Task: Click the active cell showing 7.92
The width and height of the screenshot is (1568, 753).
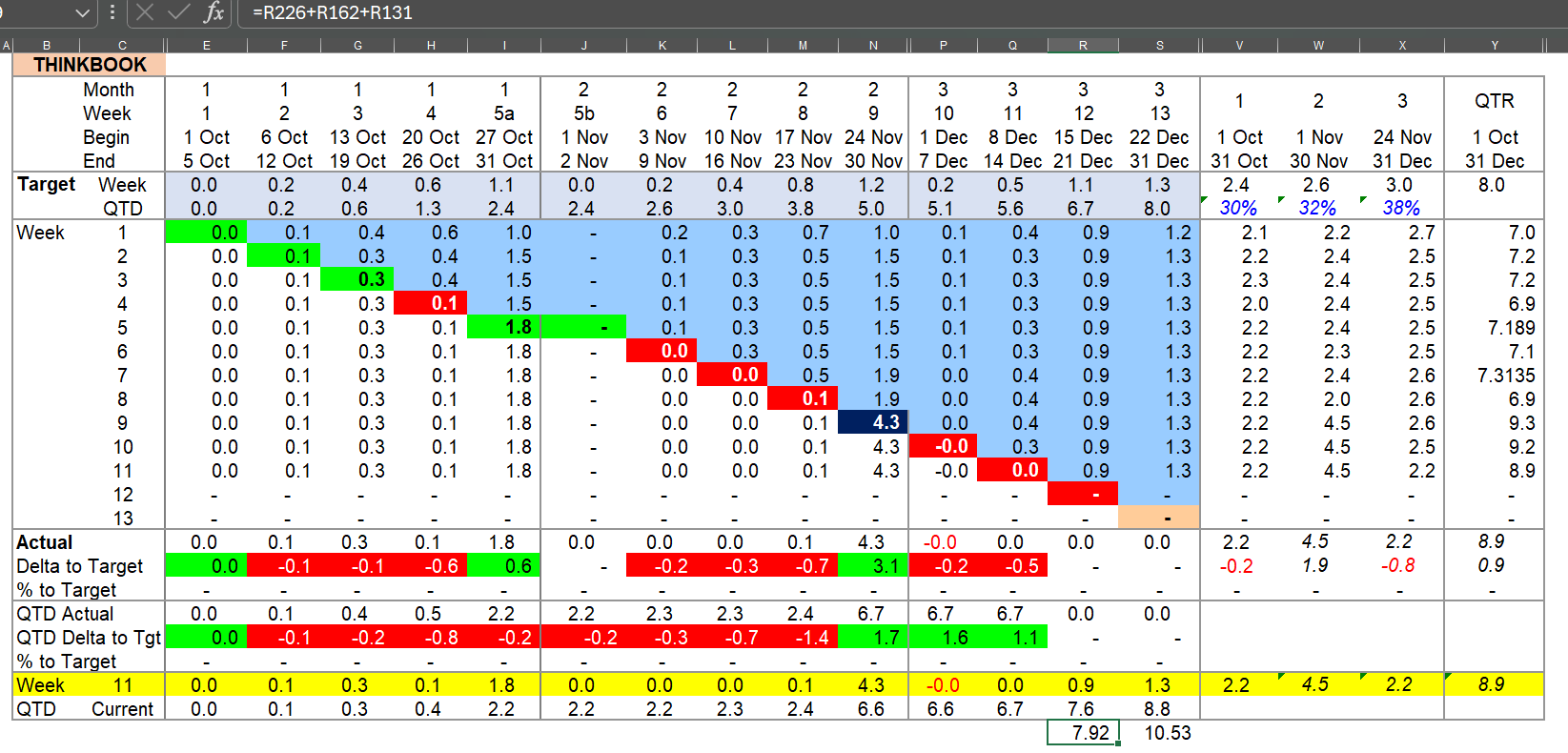Action: [1083, 733]
